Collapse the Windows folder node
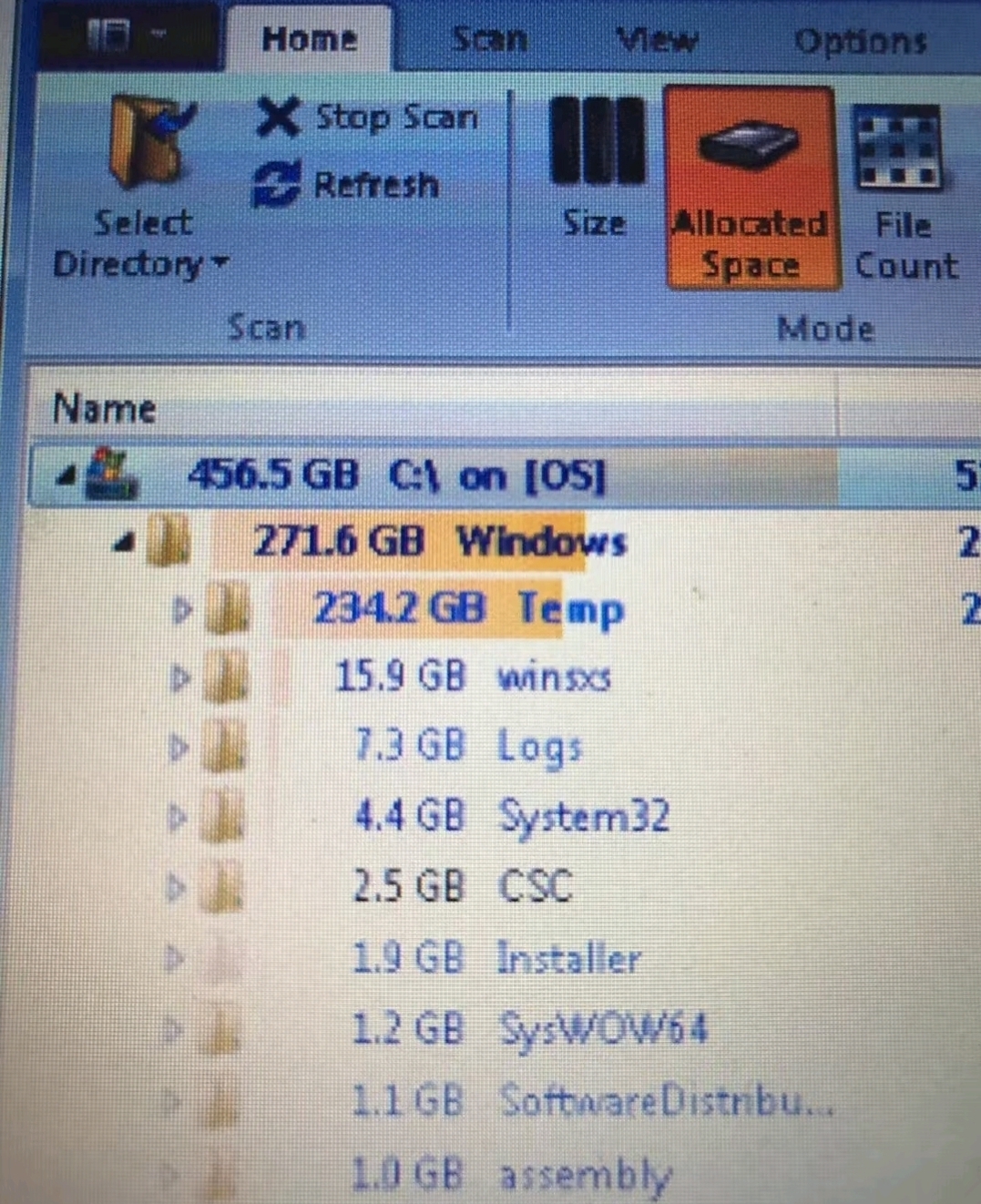Screen dimensions: 981x1204 pos(123,545)
